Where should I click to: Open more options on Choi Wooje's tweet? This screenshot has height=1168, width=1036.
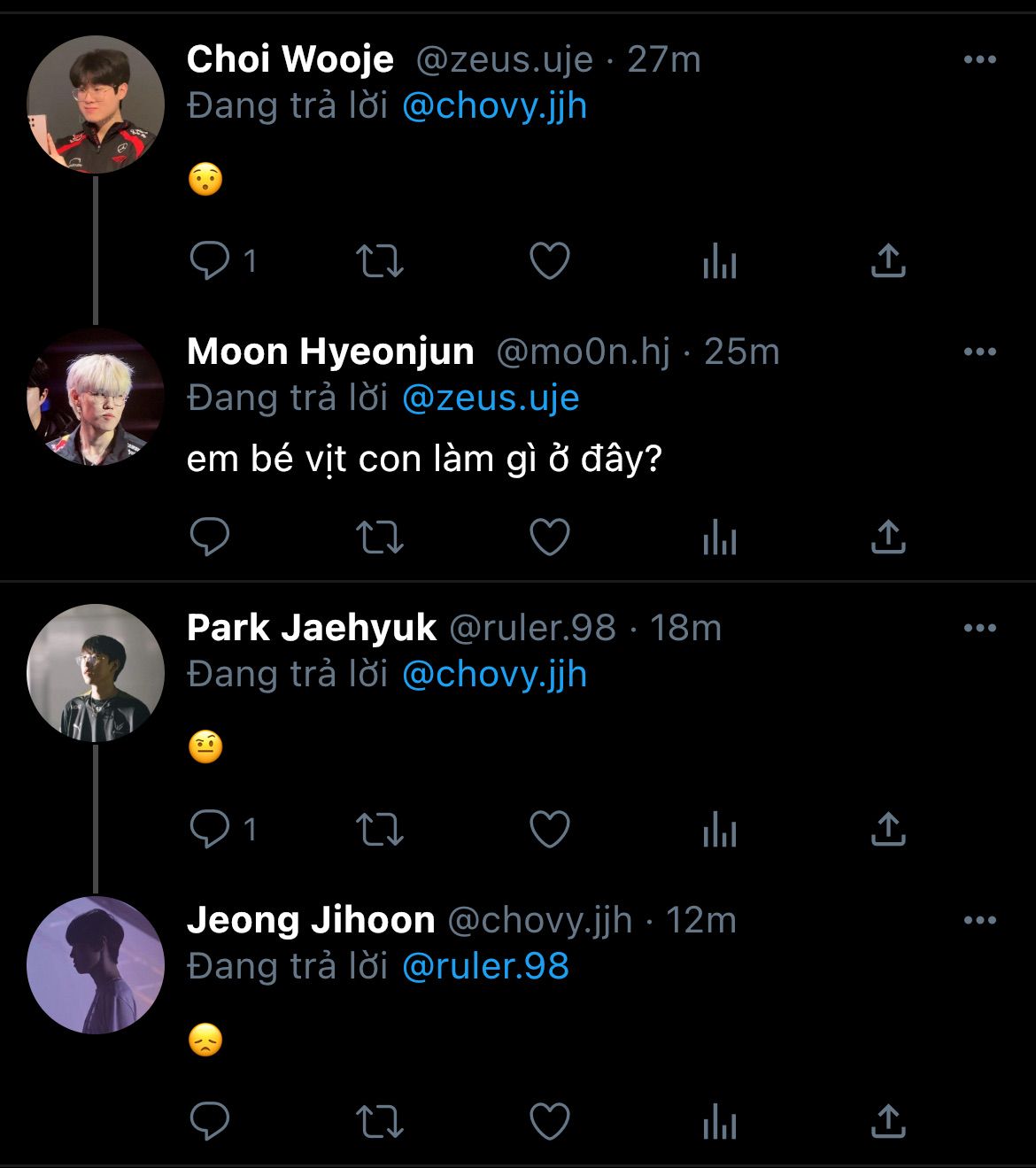[979, 59]
